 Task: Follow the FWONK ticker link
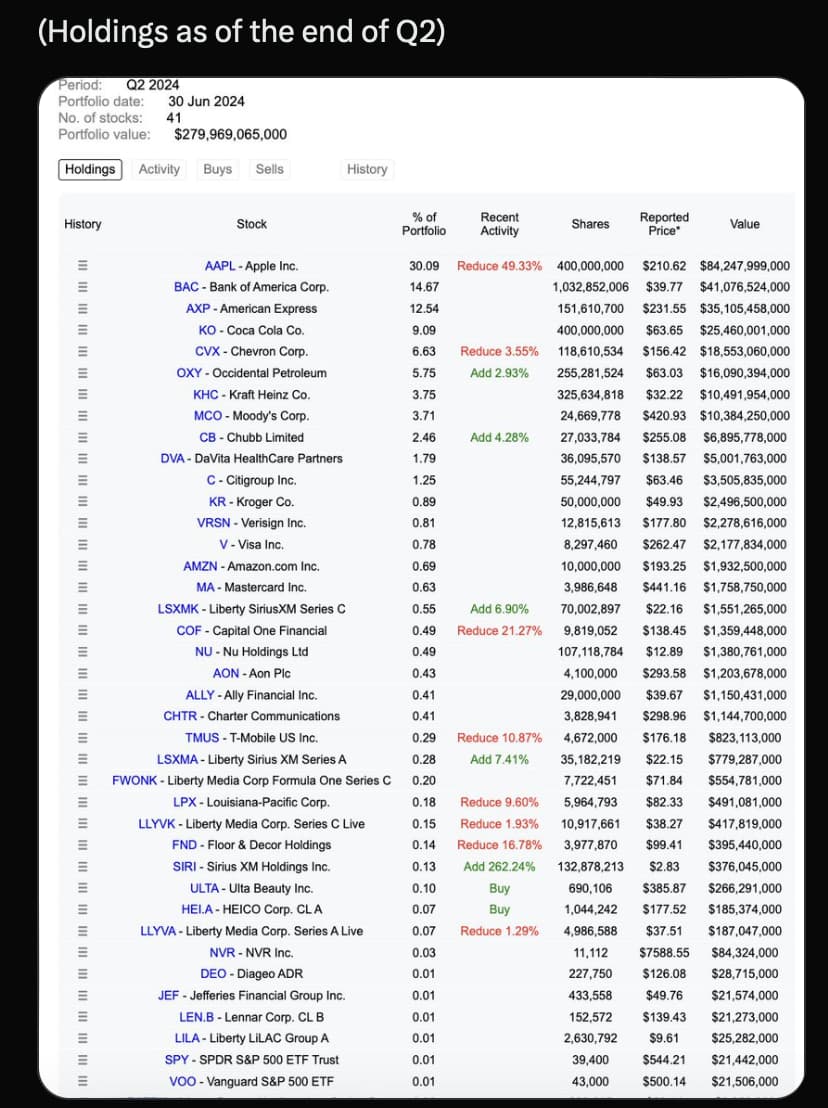coord(134,781)
